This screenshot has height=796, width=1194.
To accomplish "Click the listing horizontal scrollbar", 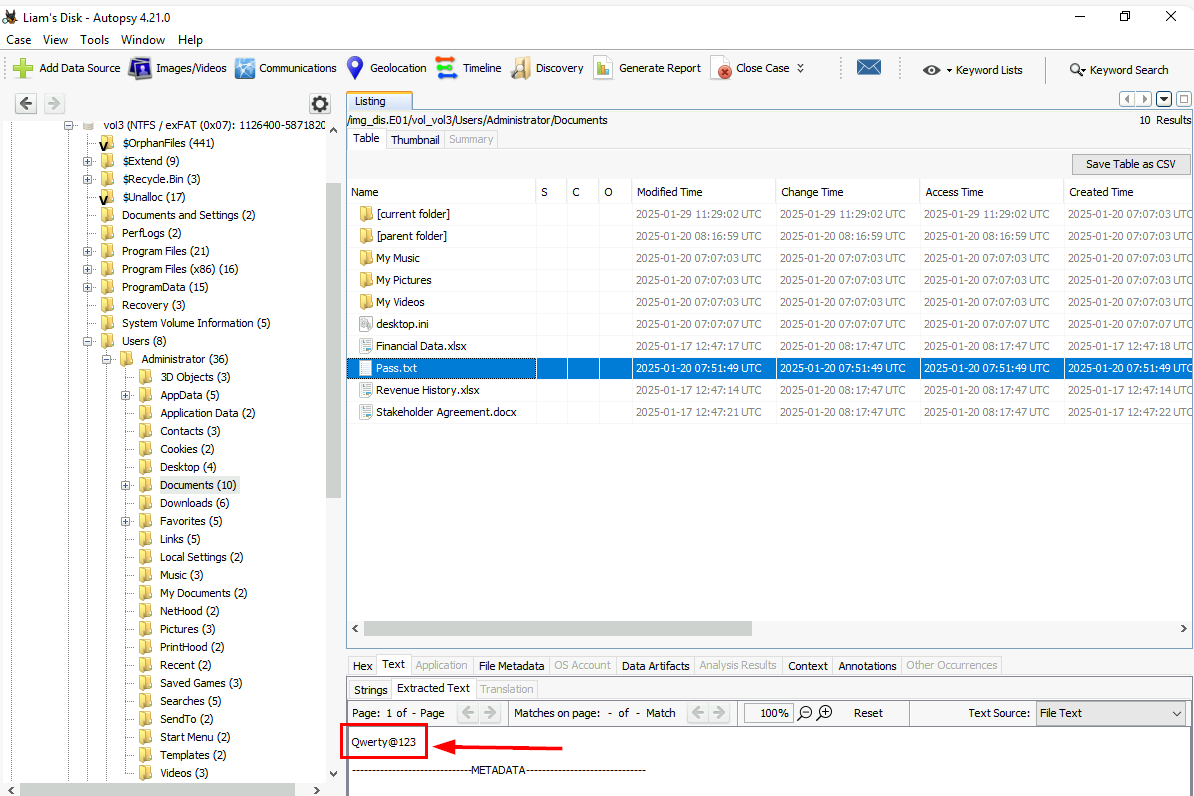I will (557, 628).
